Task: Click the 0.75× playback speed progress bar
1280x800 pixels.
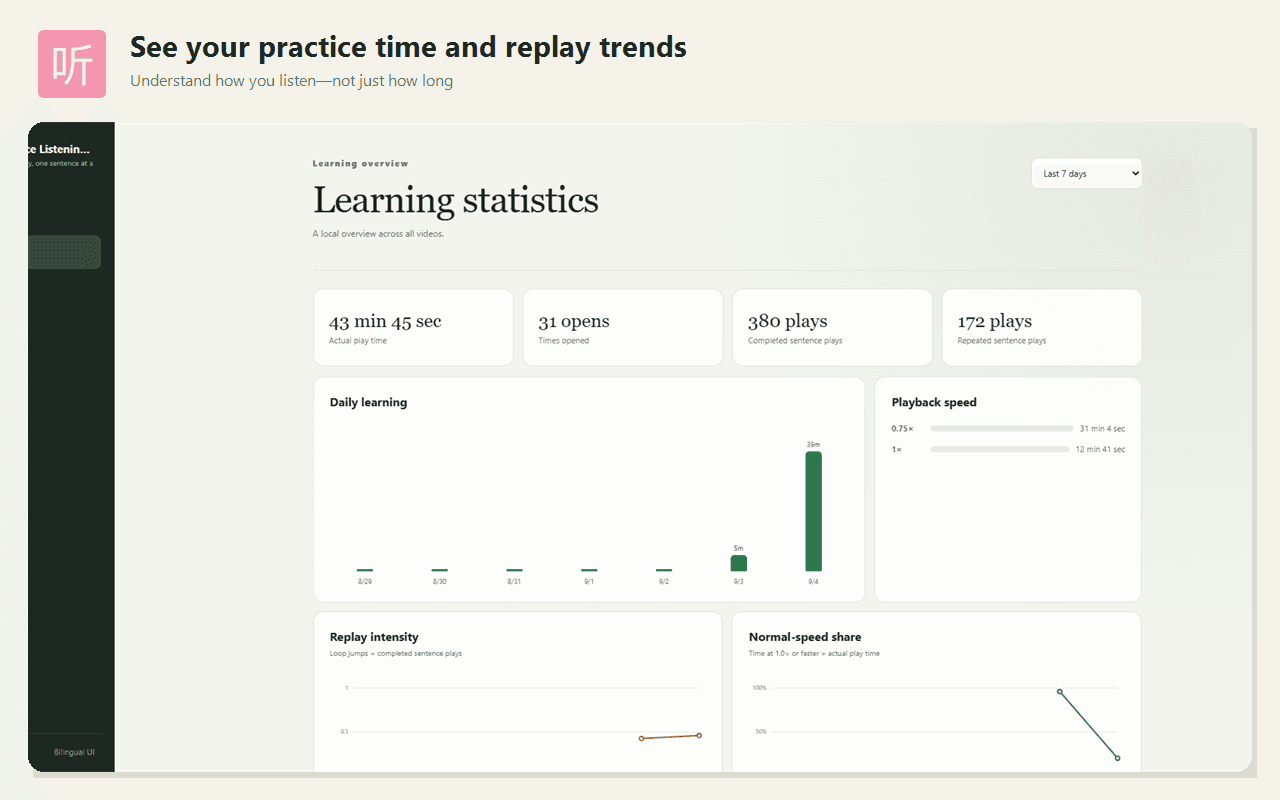Action: click(x=1001, y=428)
